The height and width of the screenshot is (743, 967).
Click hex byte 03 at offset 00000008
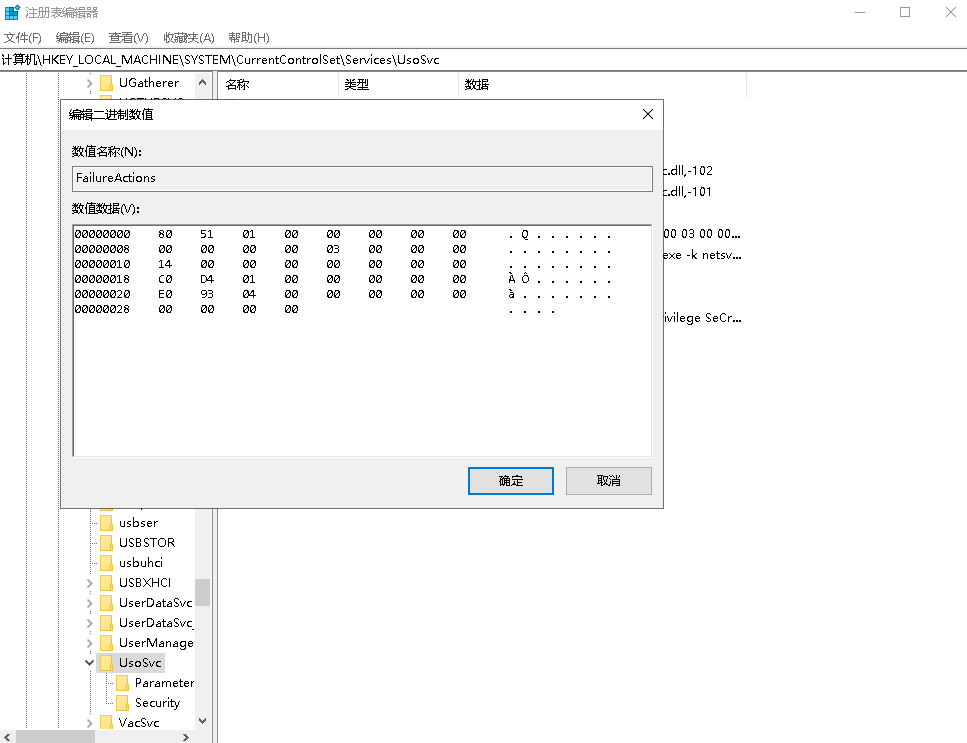pyautogui.click(x=333, y=249)
